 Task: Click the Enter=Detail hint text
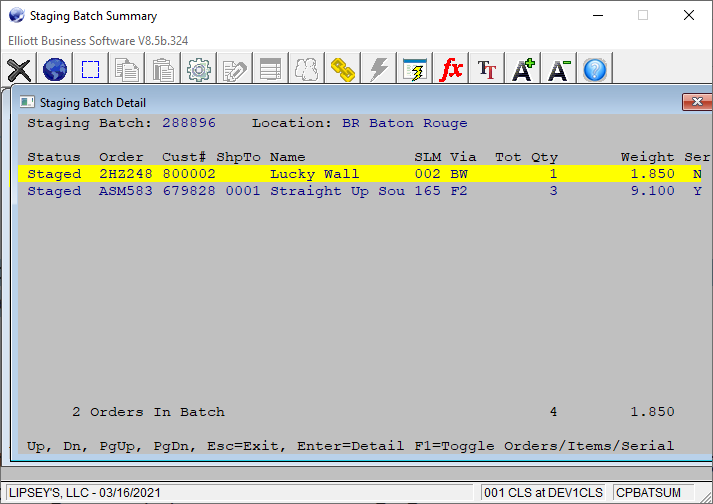pyautogui.click(x=351, y=446)
